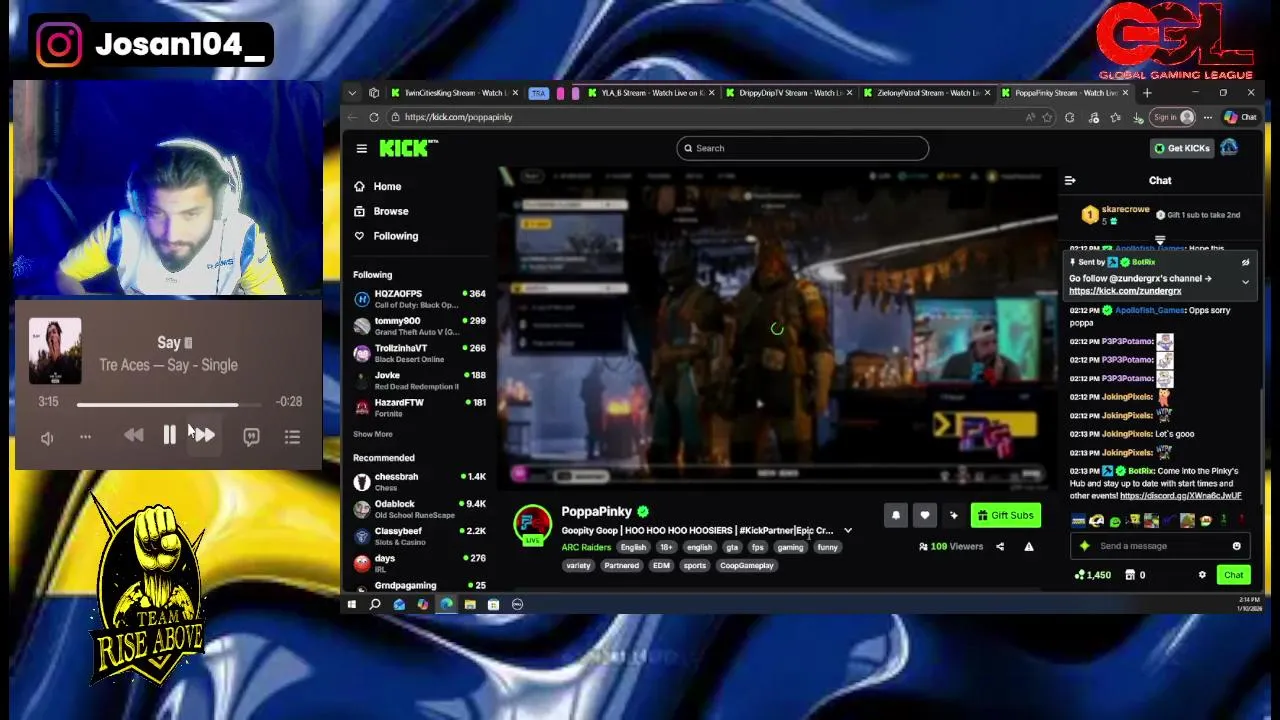The width and height of the screenshot is (1280, 720).
Task: Open Jovke channel in Following list
Action: point(420,379)
